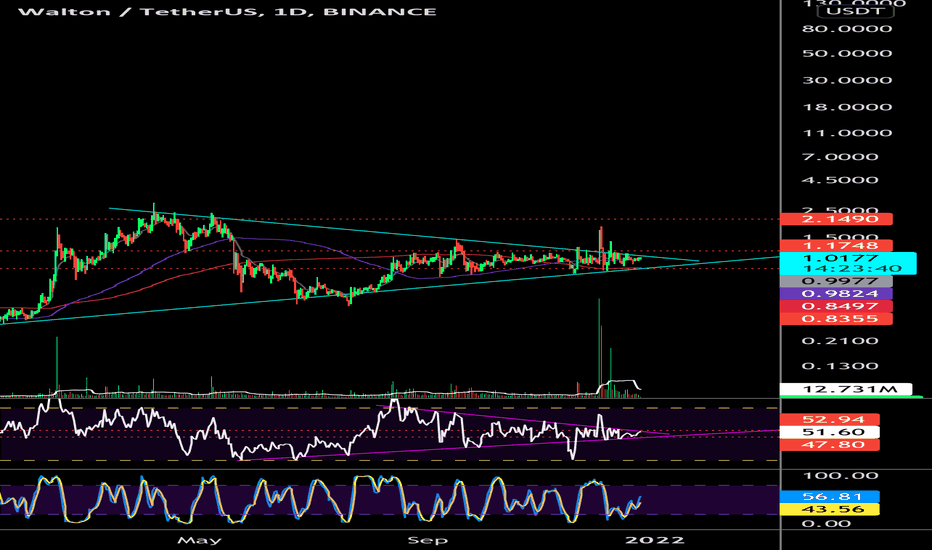Click the 2022 label on the time axis
932x550 pixels.
click(x=654, y=540)
